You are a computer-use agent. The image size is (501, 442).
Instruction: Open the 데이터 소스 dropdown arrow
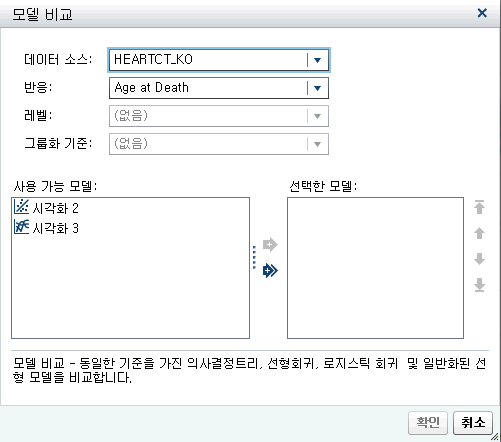[x=317, y=60]
